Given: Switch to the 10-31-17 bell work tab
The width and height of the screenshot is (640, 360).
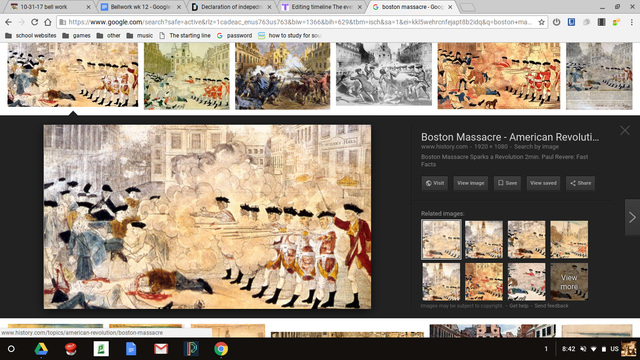Looking at the screenshot, I should click(x=49, y=7).
